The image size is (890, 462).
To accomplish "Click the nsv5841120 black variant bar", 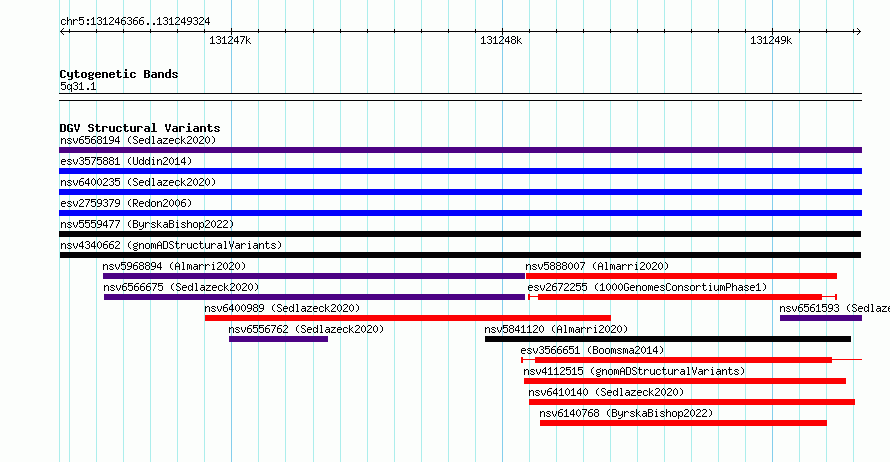I will click(x=668, y=339).
